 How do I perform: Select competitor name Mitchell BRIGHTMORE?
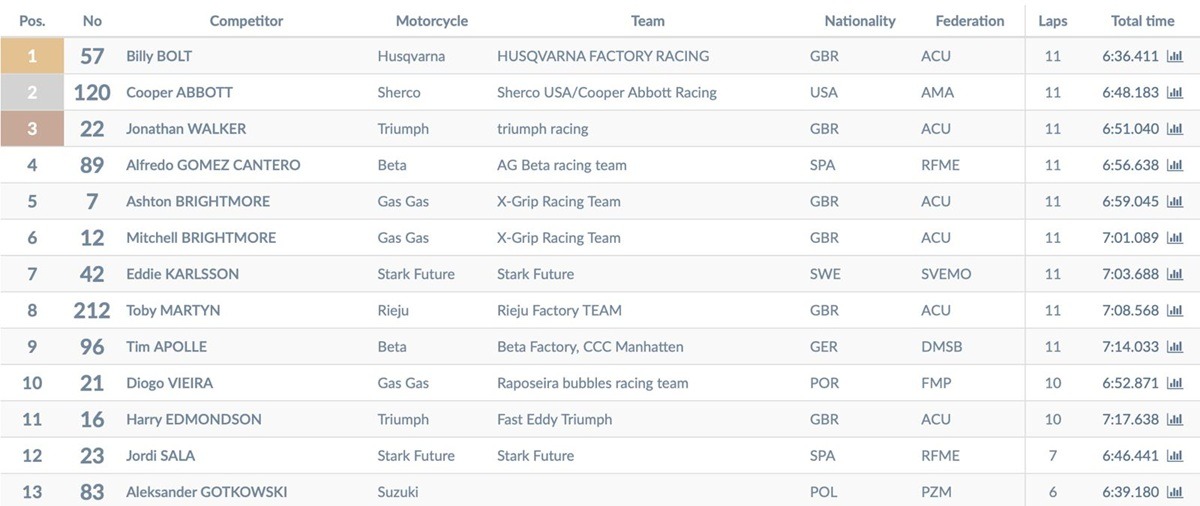click(201, 238)
